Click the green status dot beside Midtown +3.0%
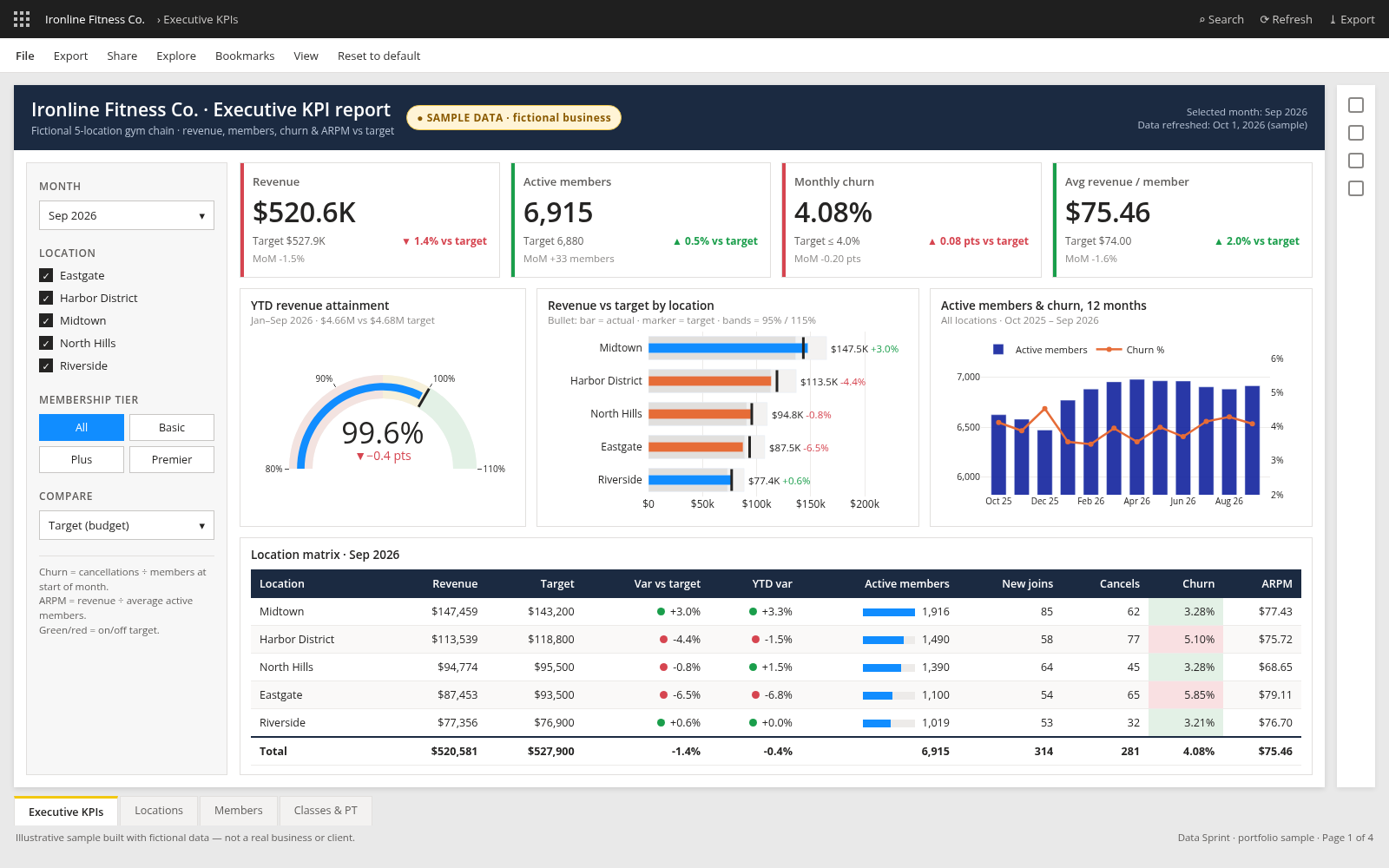This screenshot has height=868, width=1389. [662, 612]
